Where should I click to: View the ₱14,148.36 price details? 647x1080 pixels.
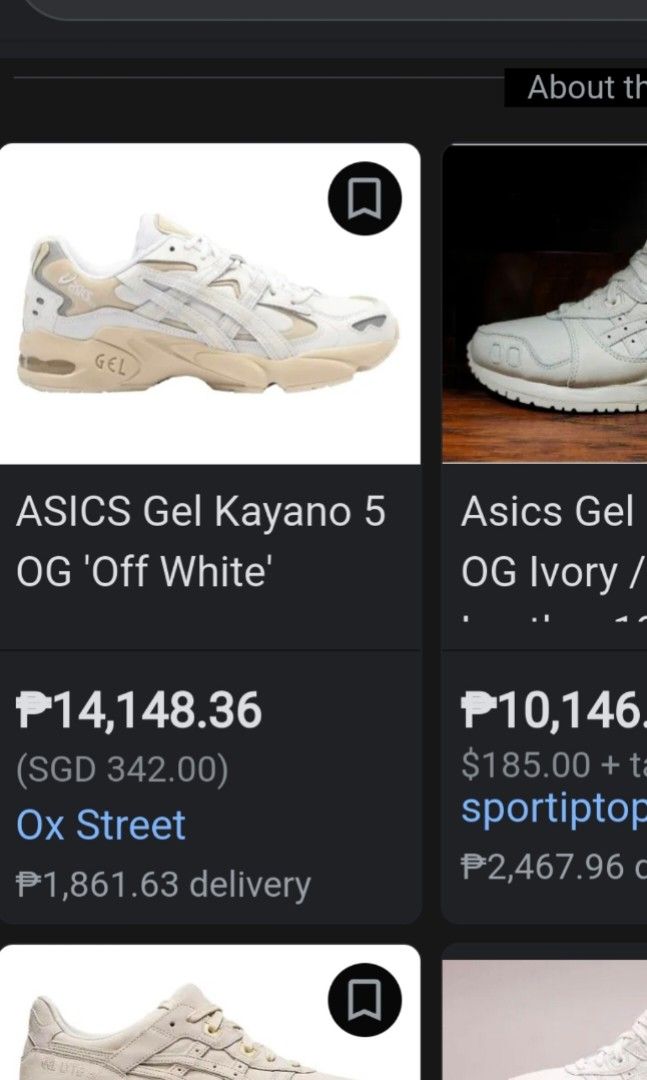(x=140, y=712)
